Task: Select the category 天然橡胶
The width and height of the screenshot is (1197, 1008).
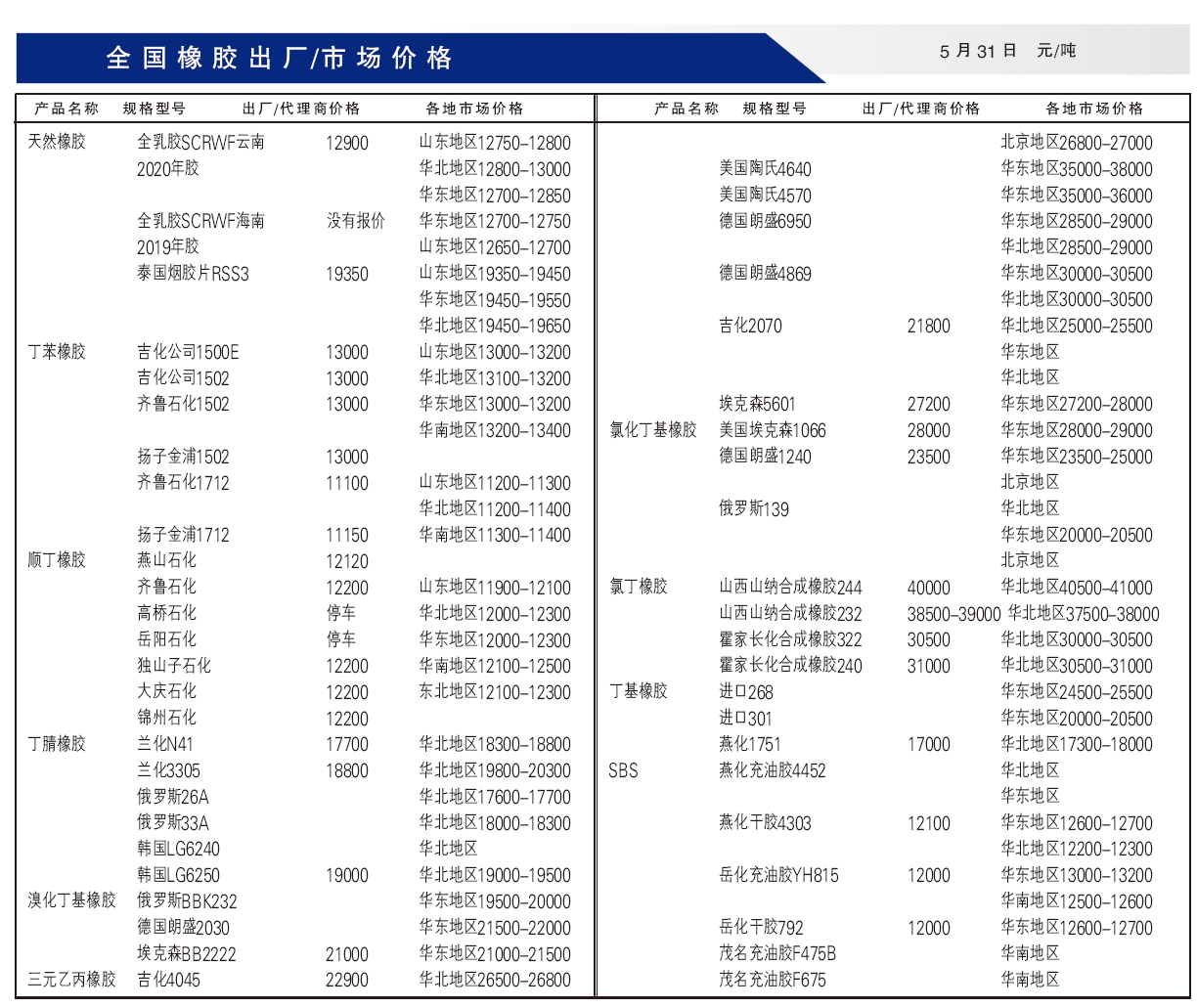Action: pos(57,142)
